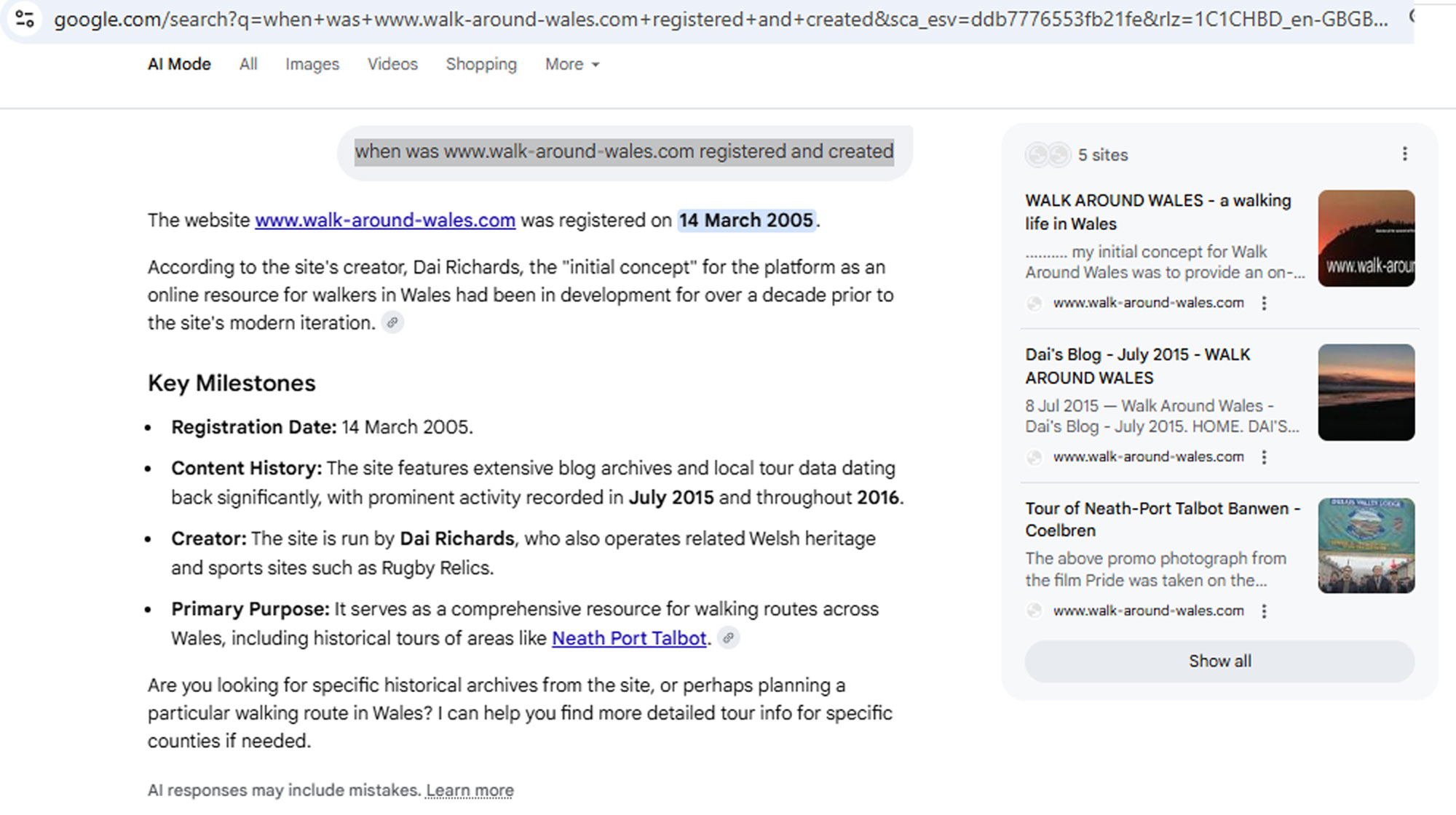Click the Show all sites button

[x=1219, y=661]
